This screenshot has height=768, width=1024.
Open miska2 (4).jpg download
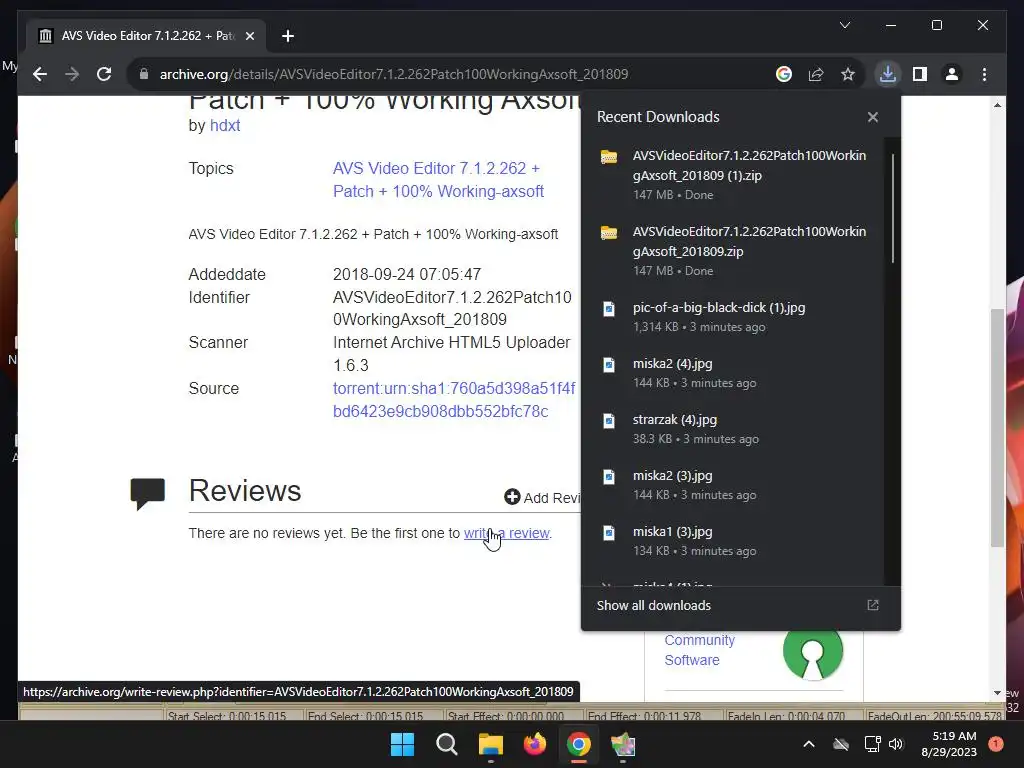[735, 373]
